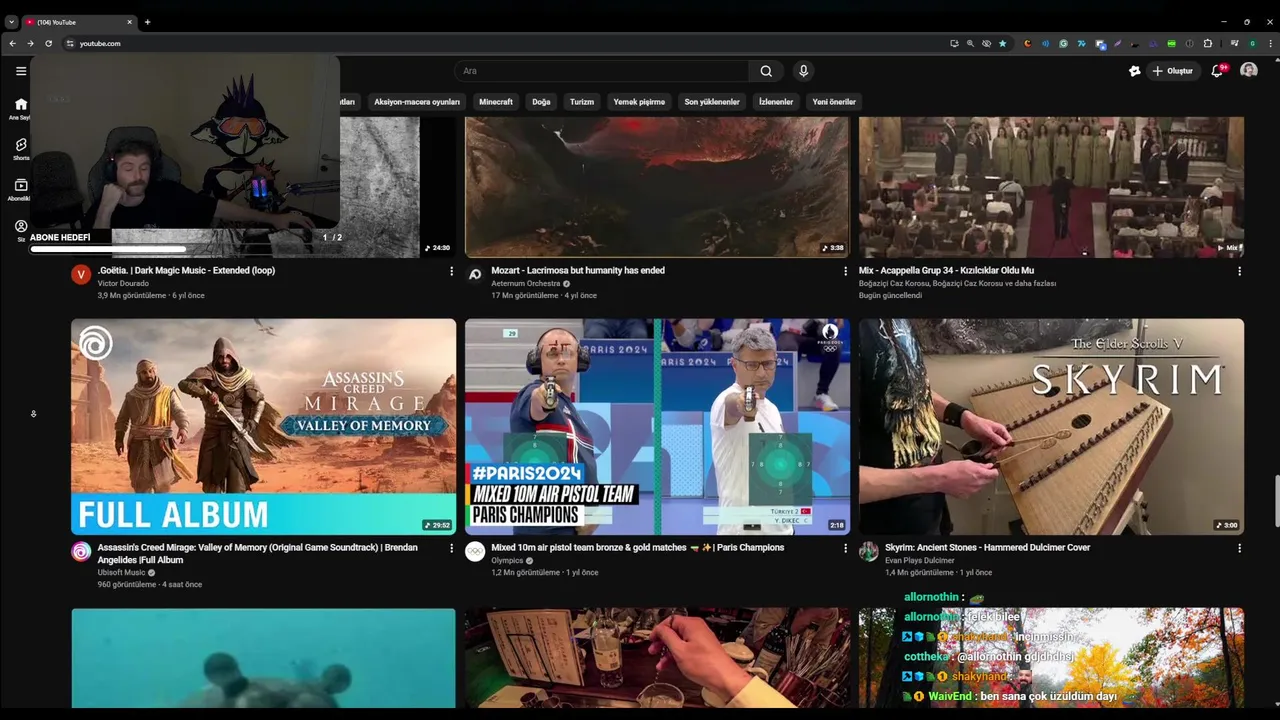Open options for Mixed 10m air pistol video

(845, 548)
